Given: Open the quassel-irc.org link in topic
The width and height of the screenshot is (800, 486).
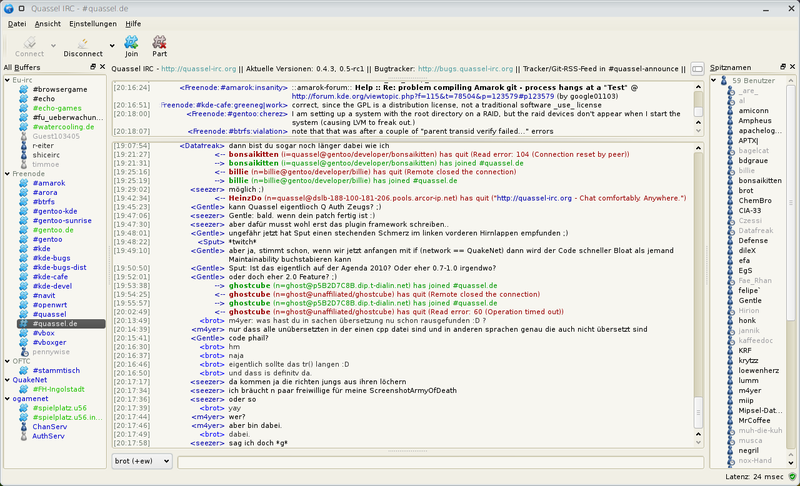Looking at the screenshot, I should point(198,69).
